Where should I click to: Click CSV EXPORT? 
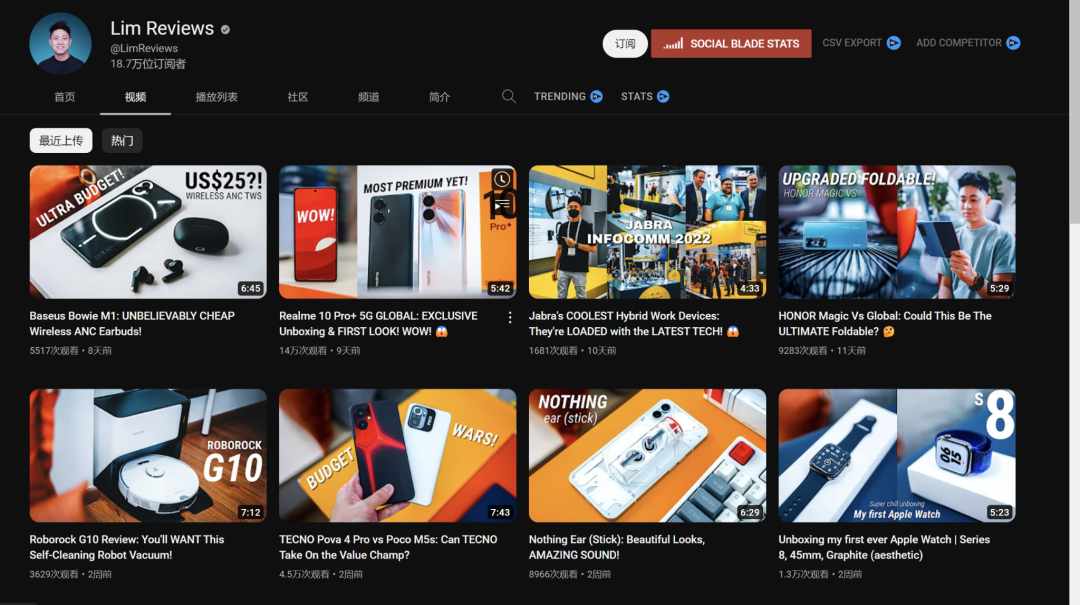[x=851, y=43]
